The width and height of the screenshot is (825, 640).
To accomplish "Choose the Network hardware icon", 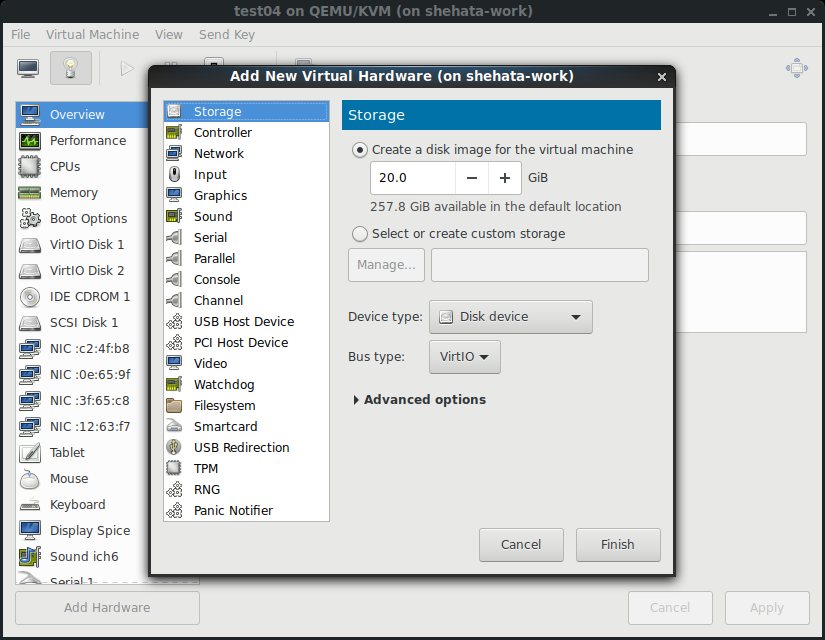I will pyautogui.click(x=175, y=154).
